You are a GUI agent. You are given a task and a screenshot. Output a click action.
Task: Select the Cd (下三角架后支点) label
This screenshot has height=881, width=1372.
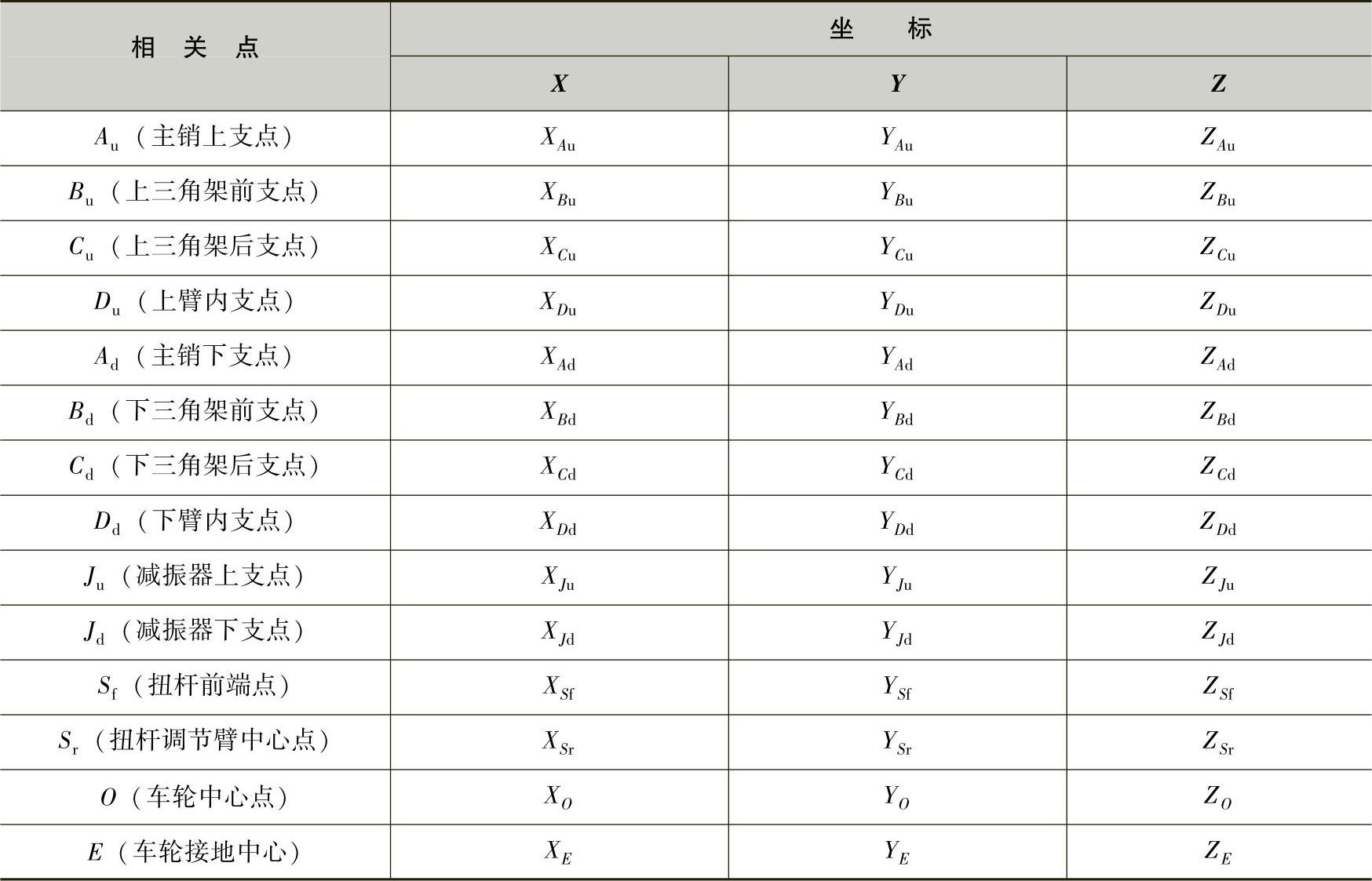(195, 468)
